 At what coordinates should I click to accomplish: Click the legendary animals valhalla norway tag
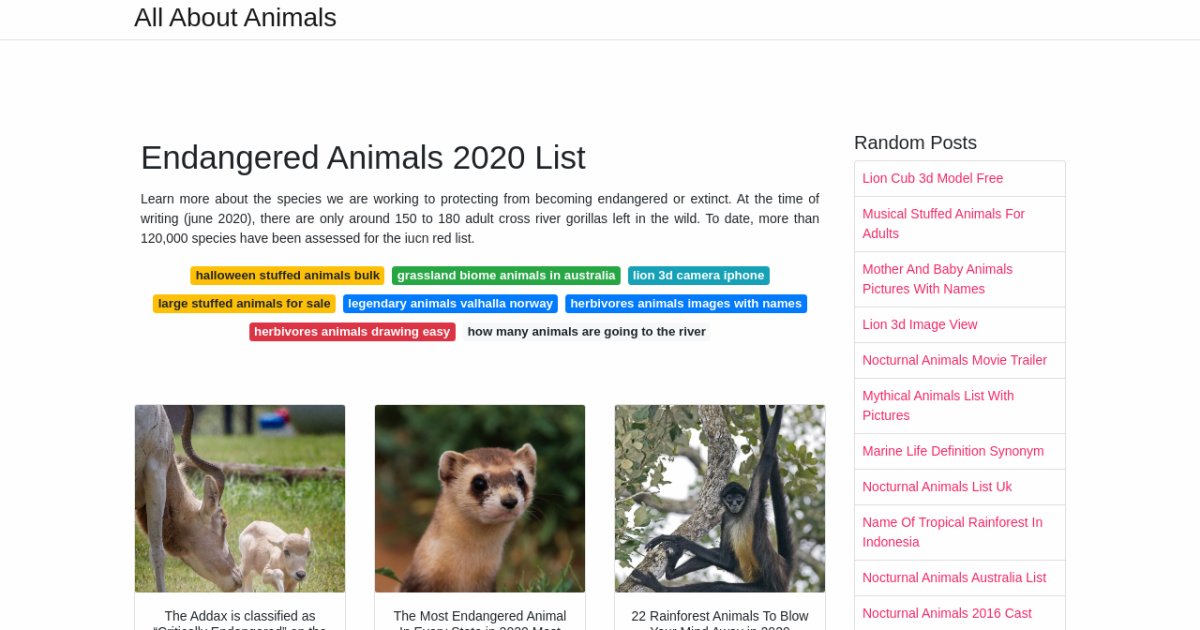pyautogui.click(x=450, y=304)
